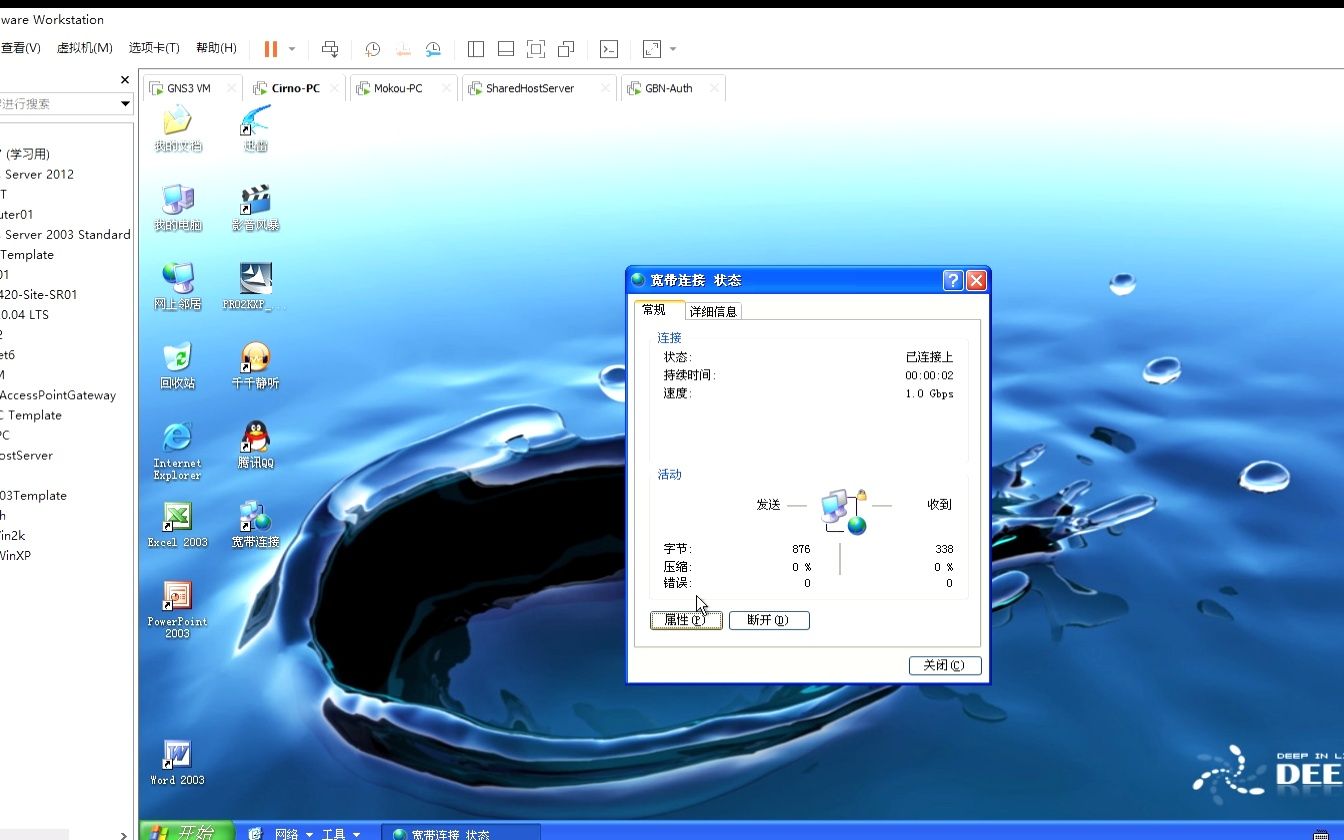Pause the virtual machine with the orange button
The height and width of the screenshot is (840, 1344).
[270, 48]
